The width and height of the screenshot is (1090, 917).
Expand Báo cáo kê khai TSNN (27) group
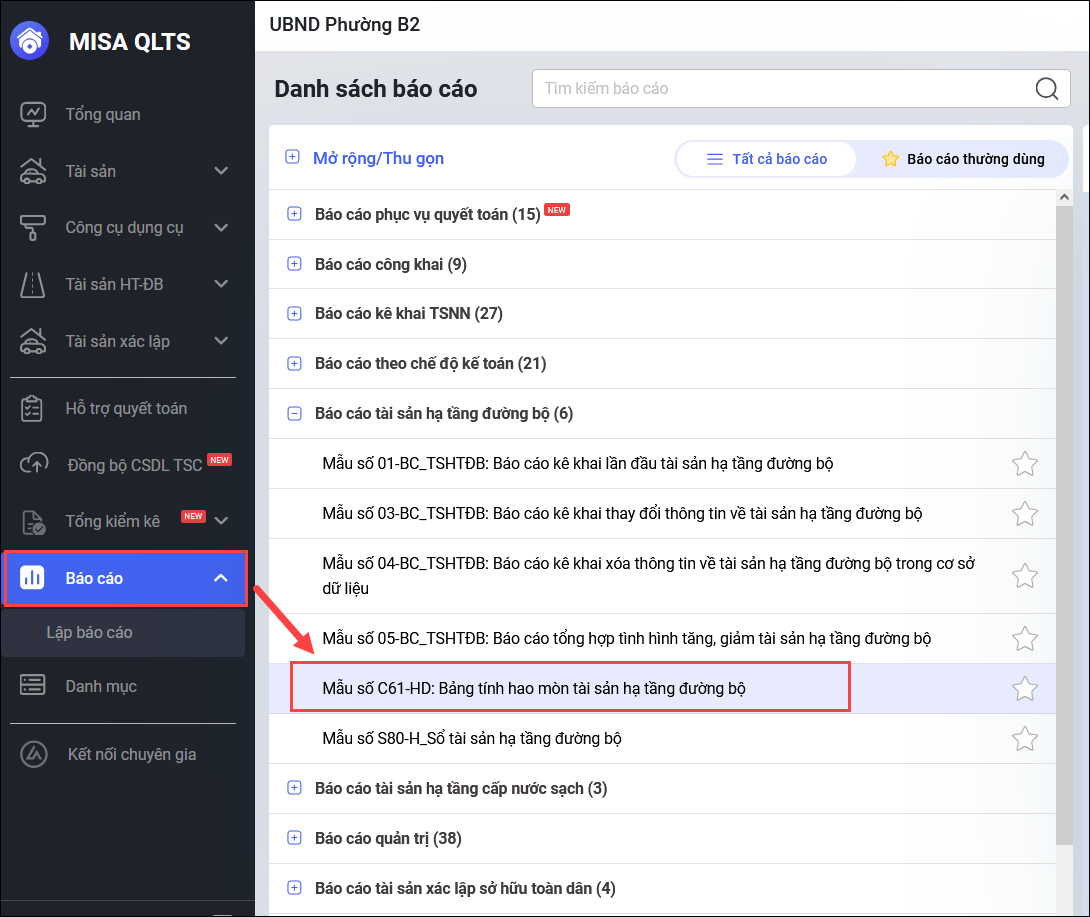coord(295,314)
